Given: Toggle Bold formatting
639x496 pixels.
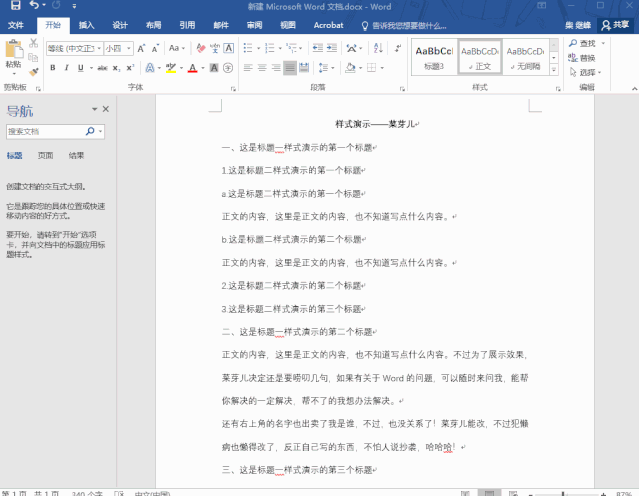Looking at the screenshot, I should tap(52, 68).
